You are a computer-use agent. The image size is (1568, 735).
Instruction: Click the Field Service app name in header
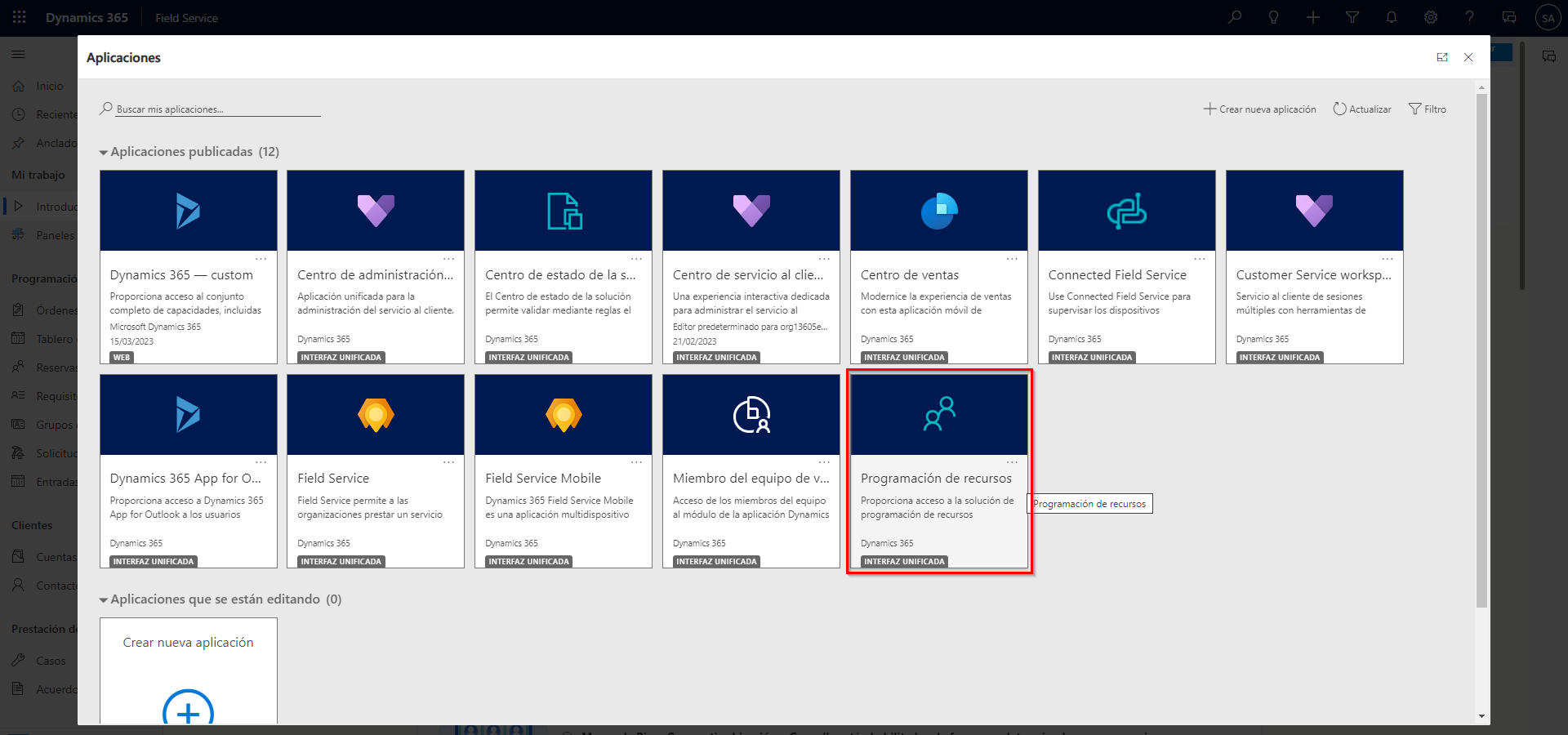[186, 18]
